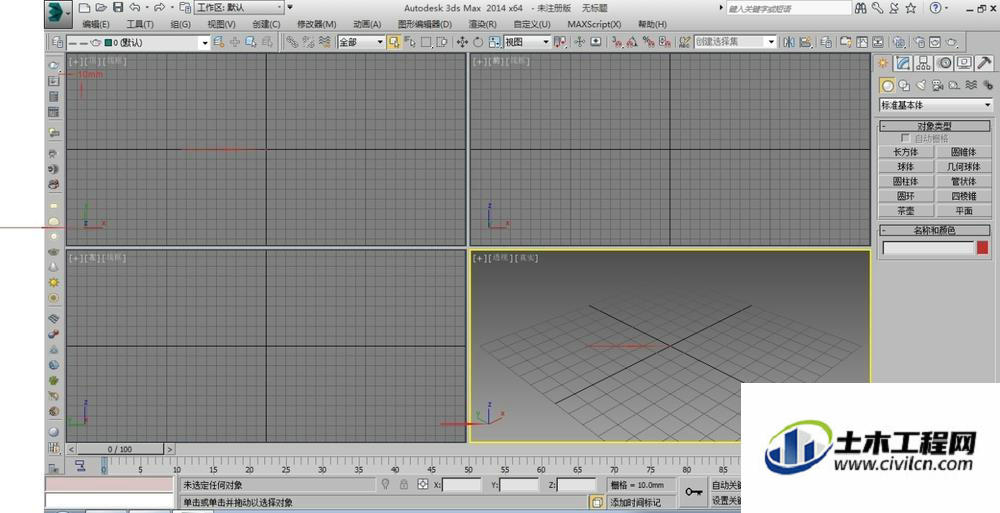Select the Select and Move tool
Viewport: 1000px width, 513px height.
(x=462, y=42)
